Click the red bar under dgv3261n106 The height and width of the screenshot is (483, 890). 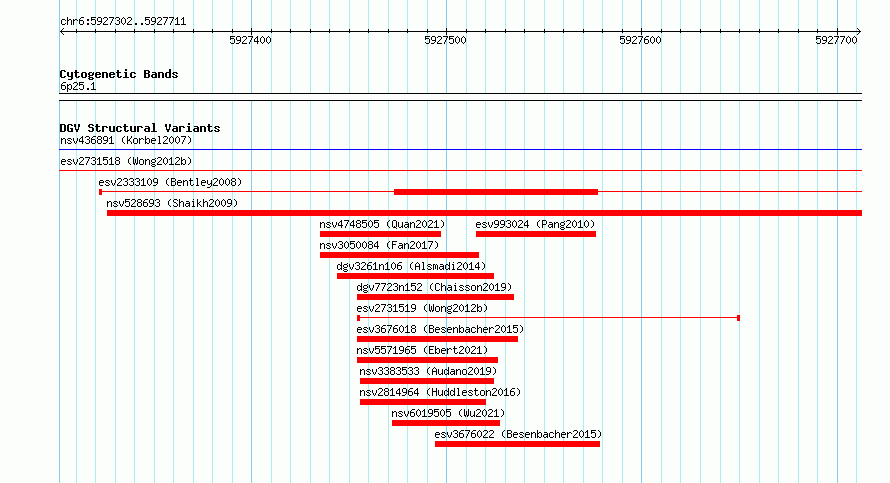click(x=415, y=276)
